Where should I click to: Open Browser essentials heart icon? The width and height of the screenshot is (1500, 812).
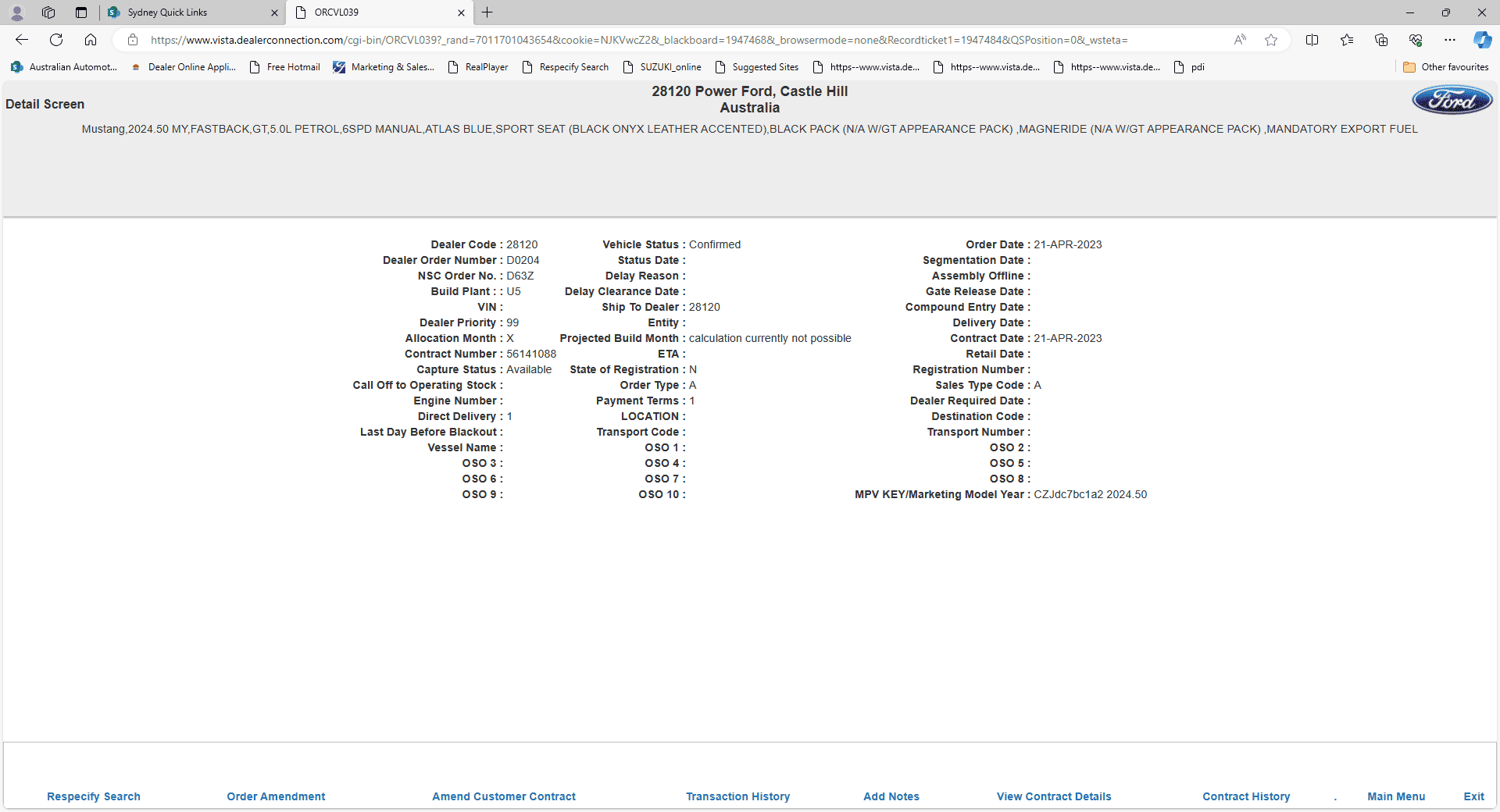tap(1416, 40)
